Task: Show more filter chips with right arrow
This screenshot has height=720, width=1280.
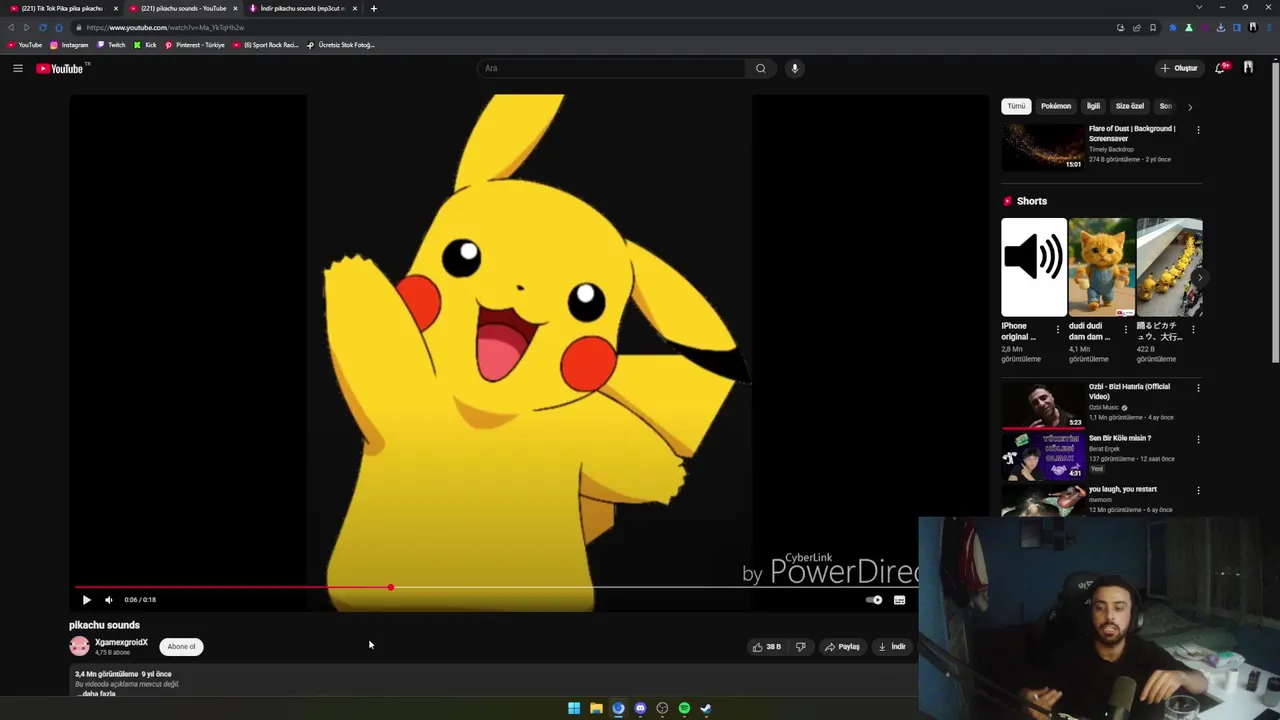Action: point(1190,106)
